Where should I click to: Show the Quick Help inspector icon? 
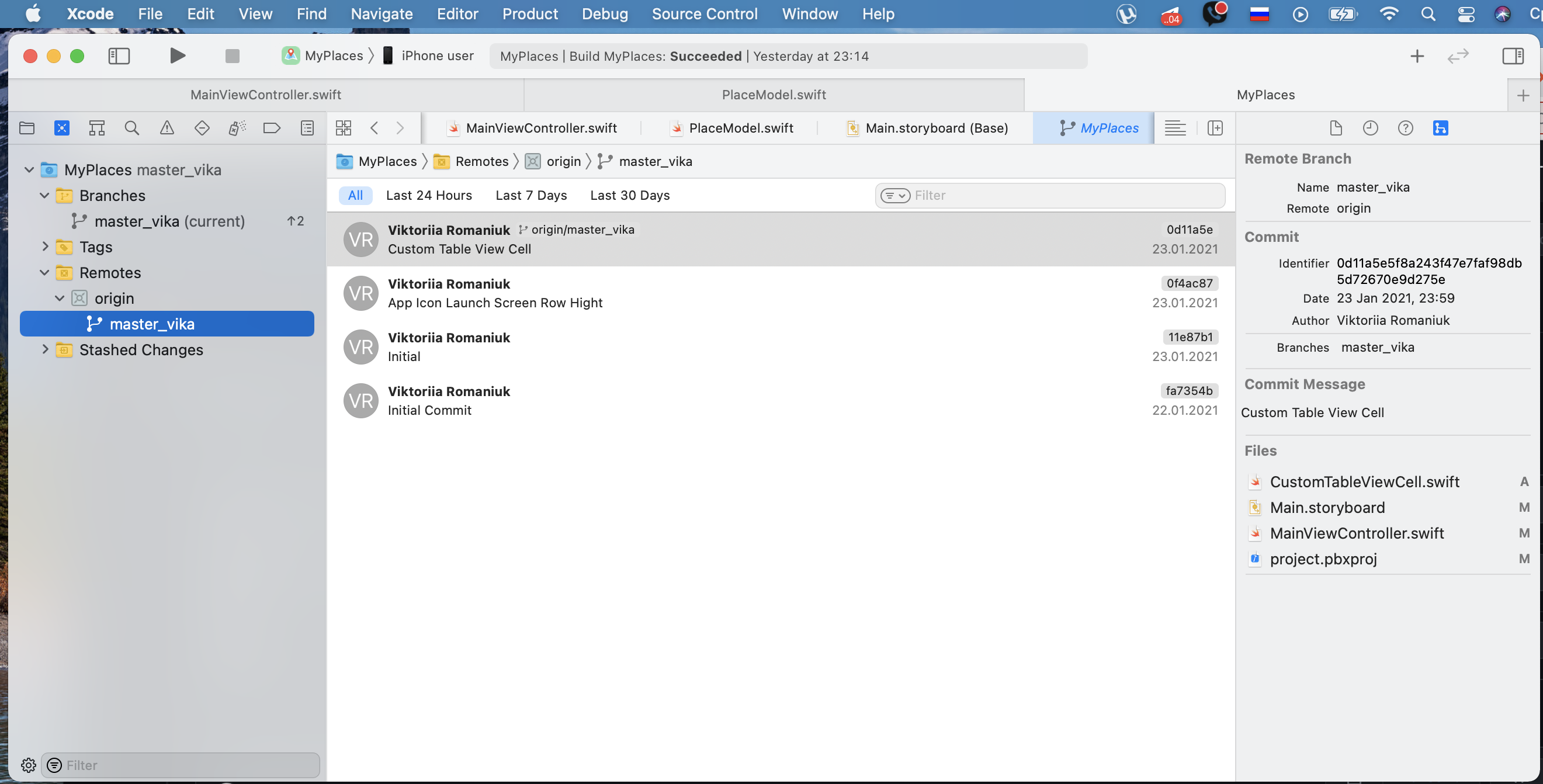pyautogui.click(x=1405, y=127)
